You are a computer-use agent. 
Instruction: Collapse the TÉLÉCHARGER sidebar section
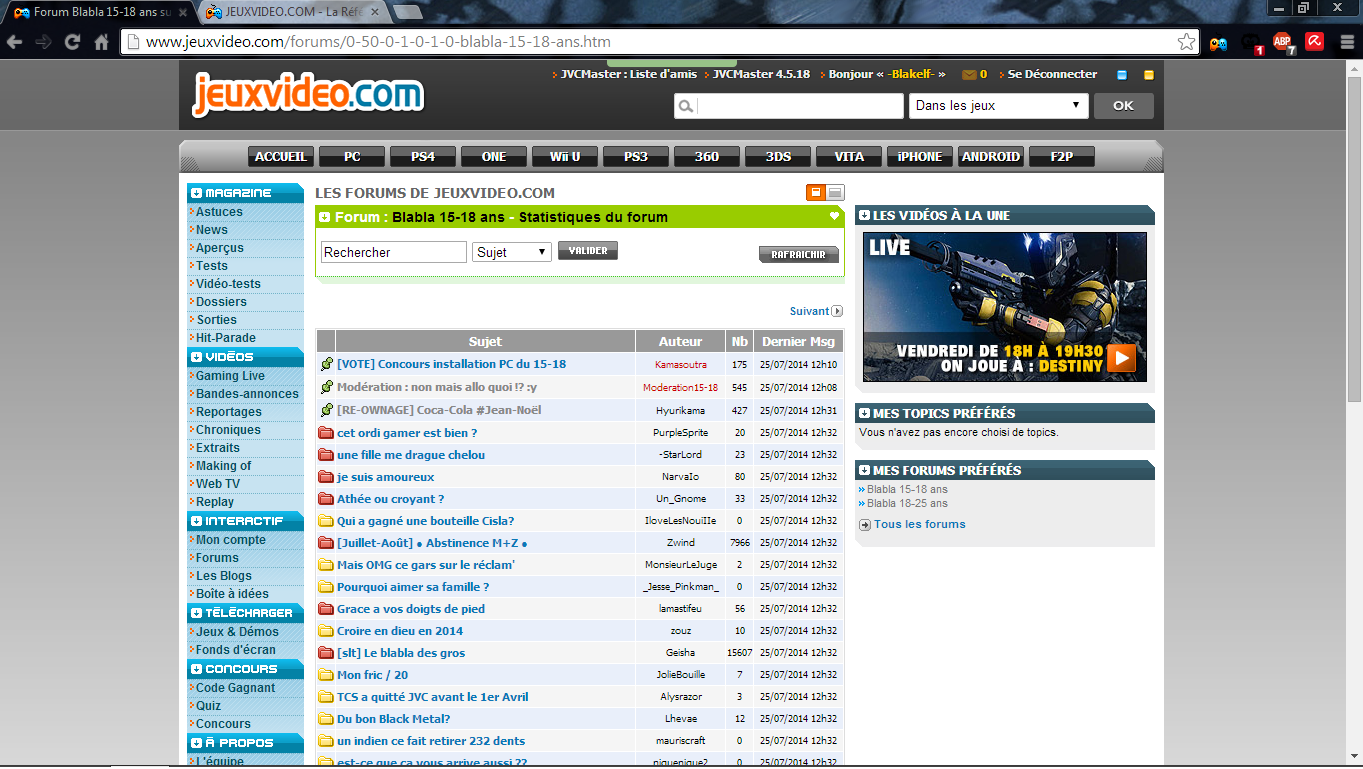tap(196, 613)
